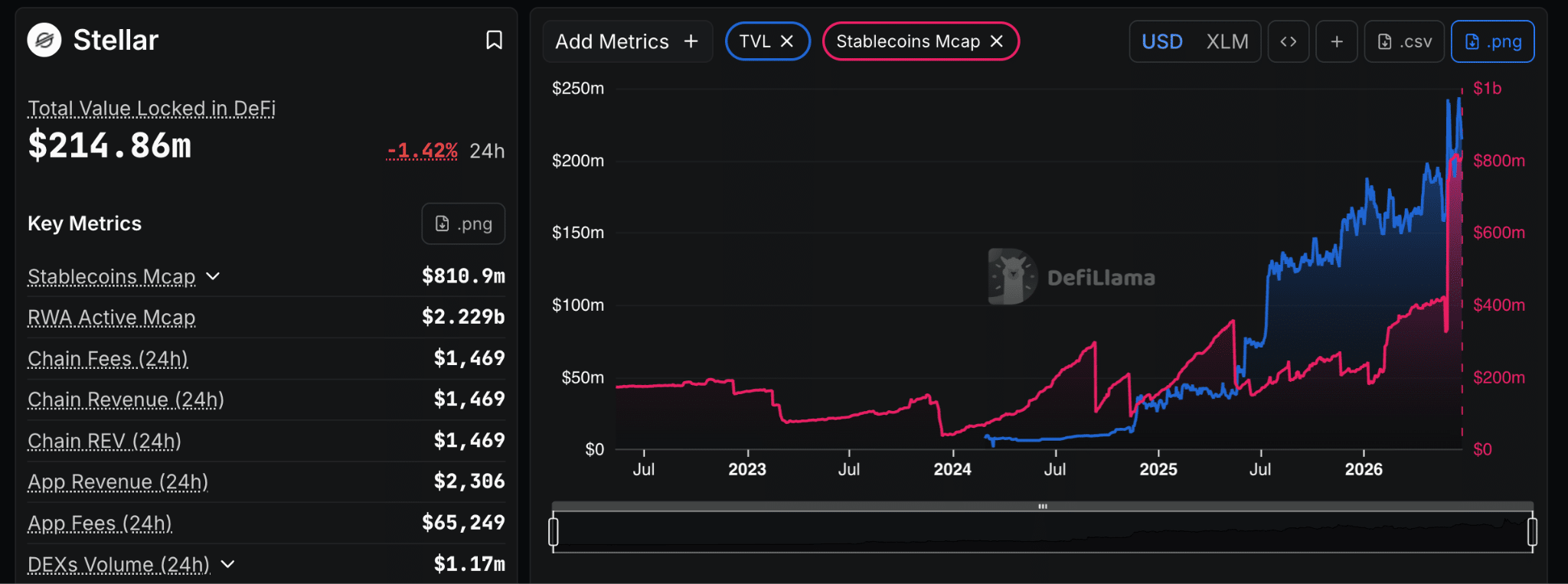
Task: Remove the TVL metric chip
Action: 787,41
